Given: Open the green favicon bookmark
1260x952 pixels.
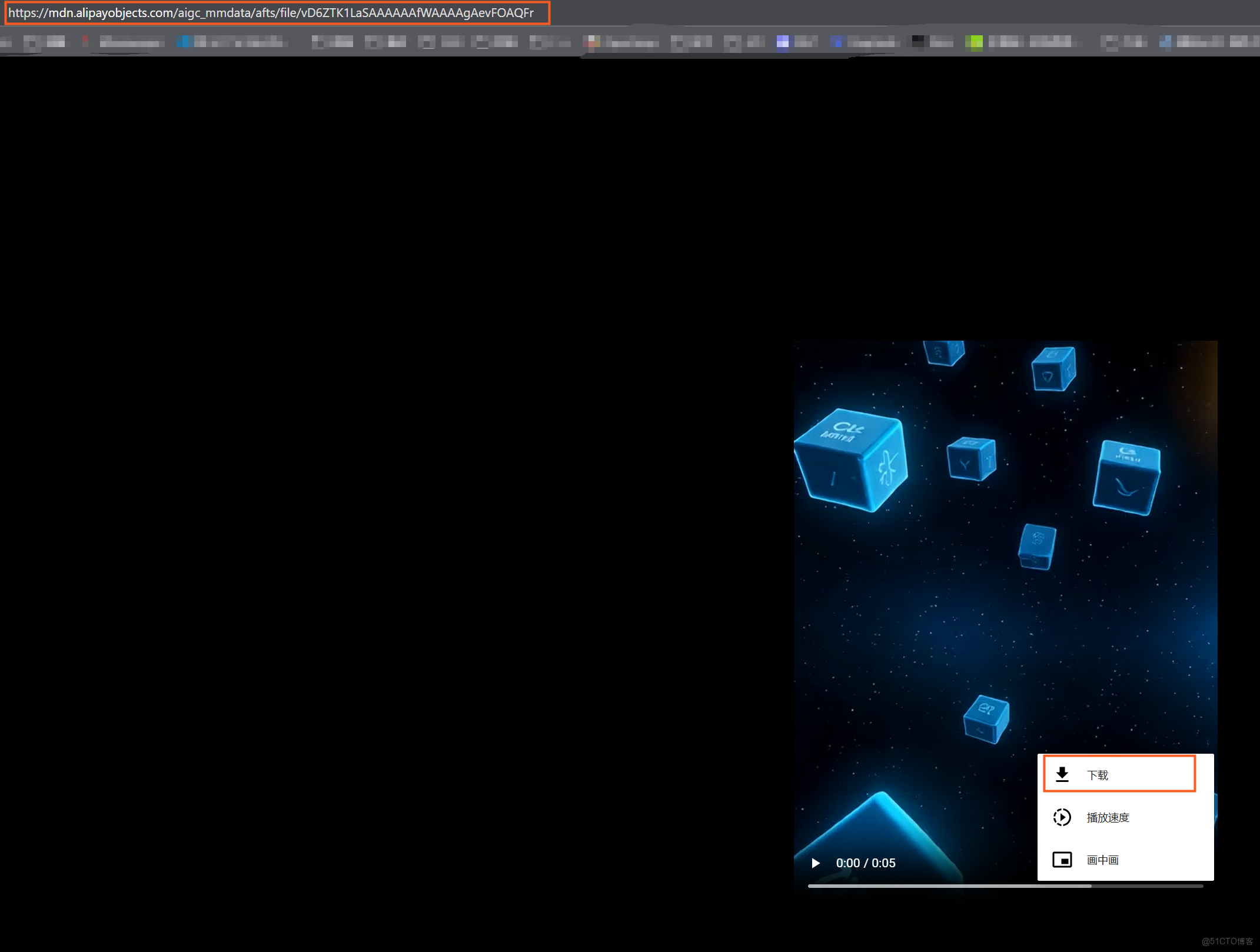Looking at the screenshot, I should tap(974, 42).
